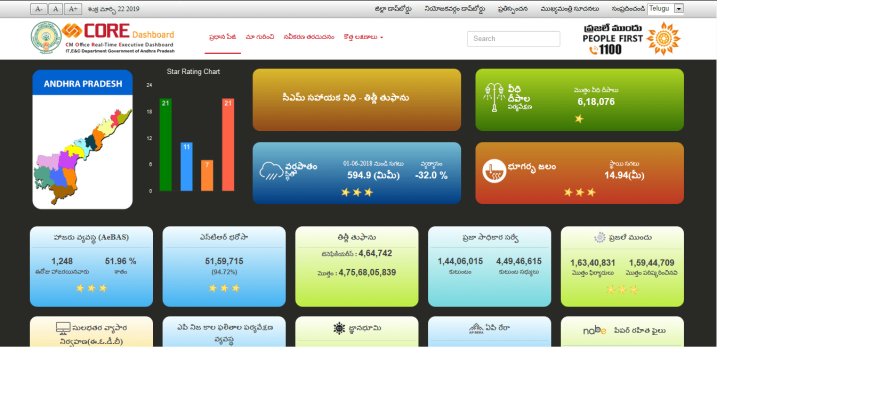
Task: Click the CORE Dashboard logo
Action: pos(119,38)
